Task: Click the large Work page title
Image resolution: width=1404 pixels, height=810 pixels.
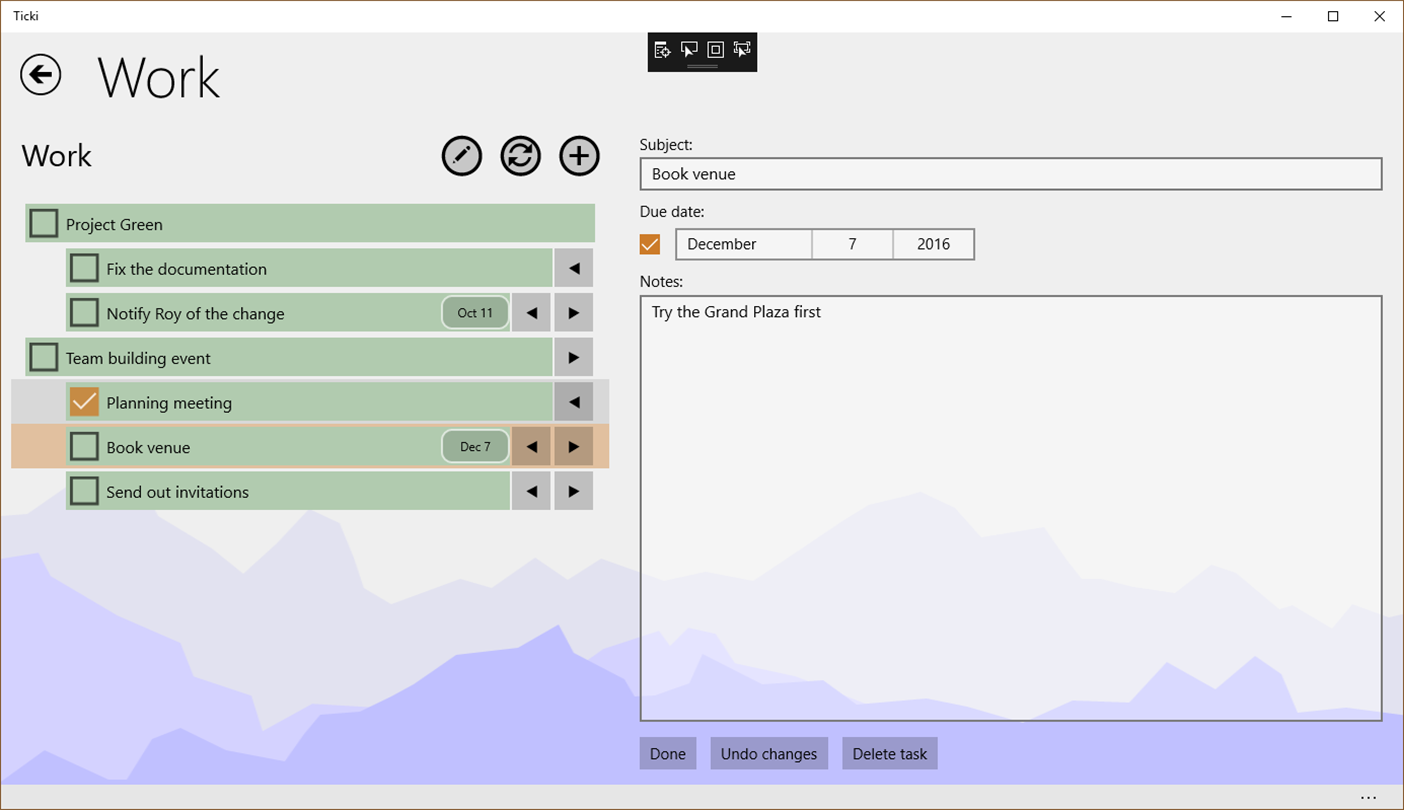Action: pos(159,77)
